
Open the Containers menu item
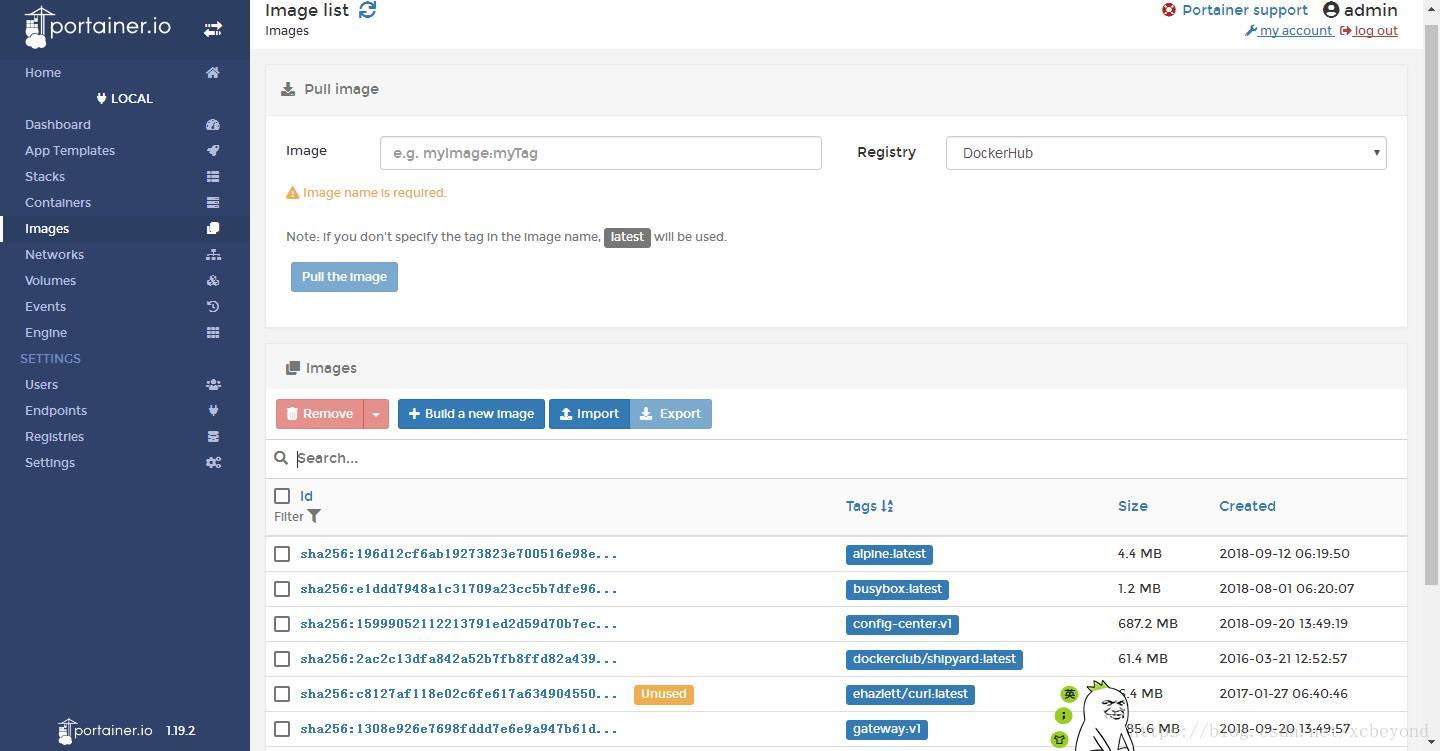pyautogui.click(x=58, y=203)
